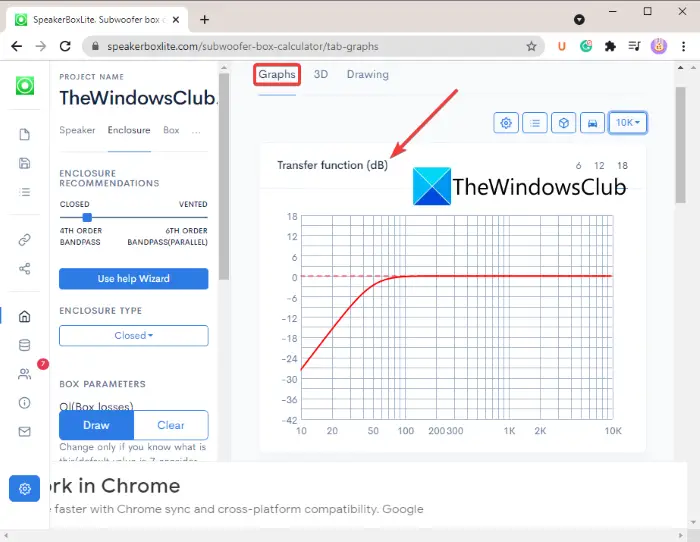Viewport: 700px width, 542px height.
Task: Open graph settings gear button above chart
Action: (x=506, y=122)
